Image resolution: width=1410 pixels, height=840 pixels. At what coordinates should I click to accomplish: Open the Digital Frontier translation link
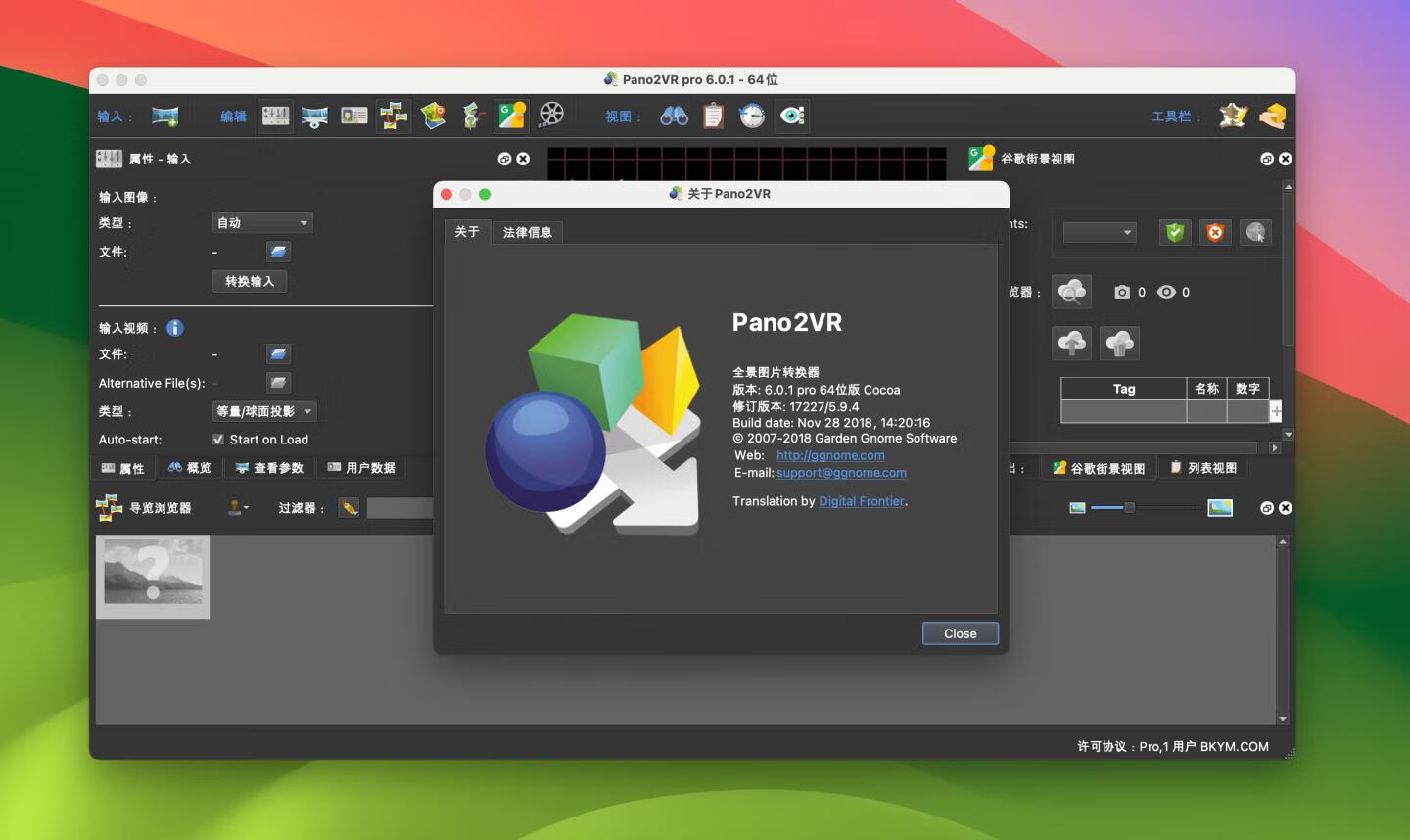(x=862, y=501)
